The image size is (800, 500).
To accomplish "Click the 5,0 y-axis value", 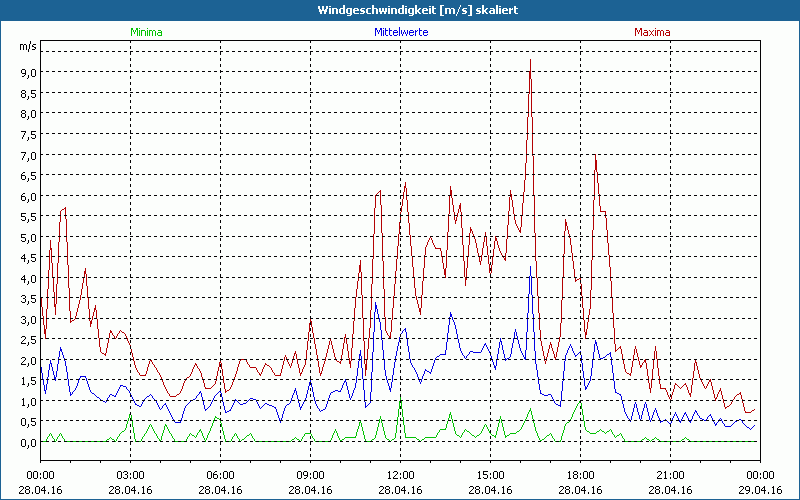I will [28, 237].
